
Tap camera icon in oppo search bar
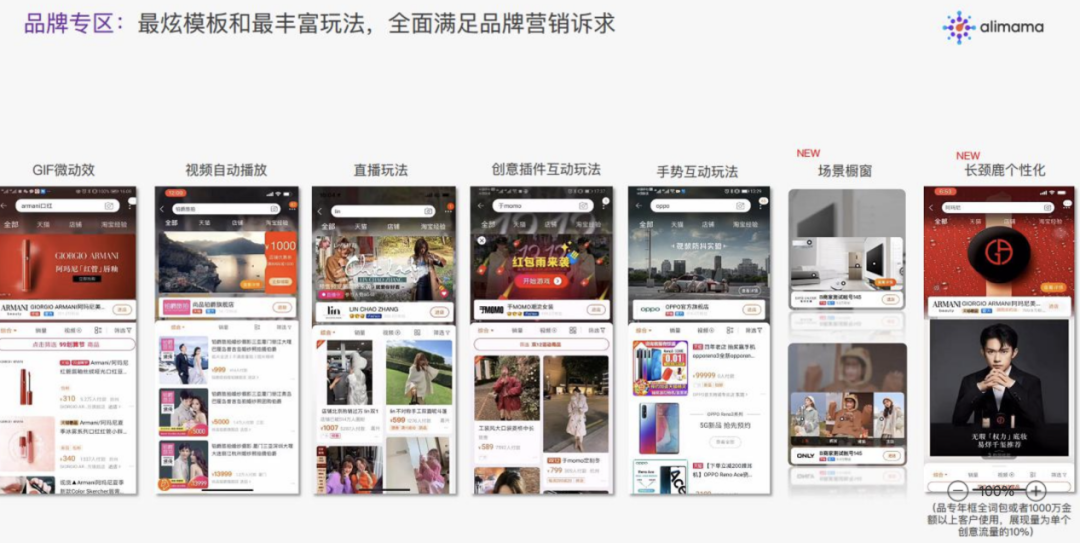coord(741,205)
